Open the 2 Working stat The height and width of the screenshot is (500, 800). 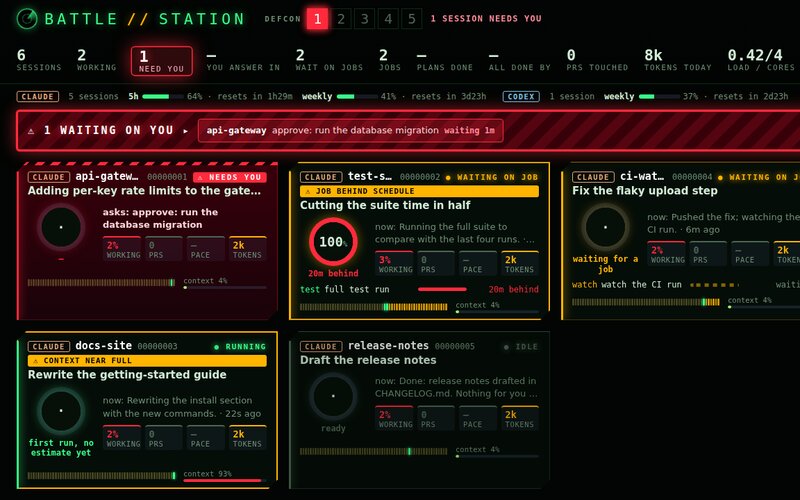point(96,60)
